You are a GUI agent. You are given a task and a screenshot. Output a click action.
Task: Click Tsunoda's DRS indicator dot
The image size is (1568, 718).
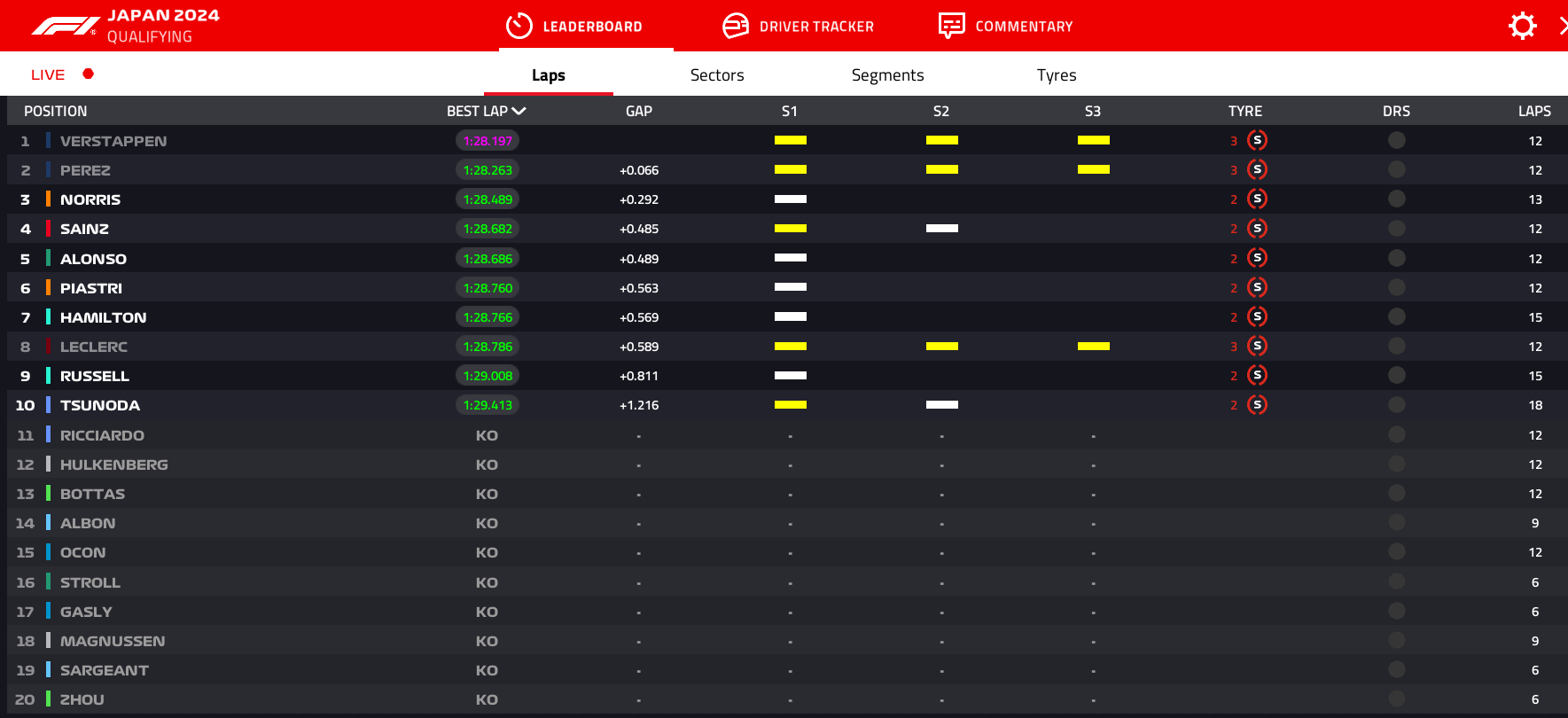point(1397,404)
